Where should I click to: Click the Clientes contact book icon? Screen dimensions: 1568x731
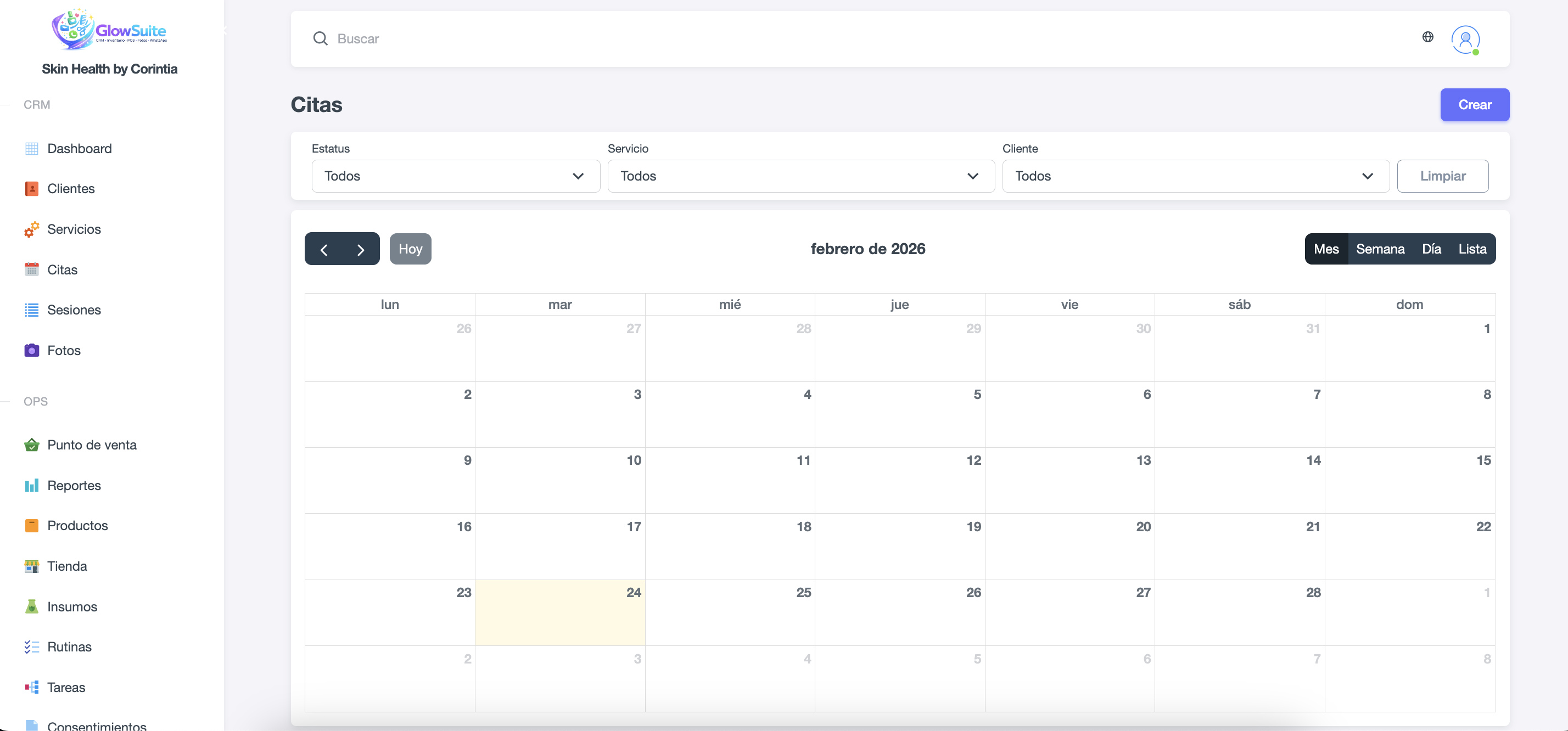pos(32,189)
